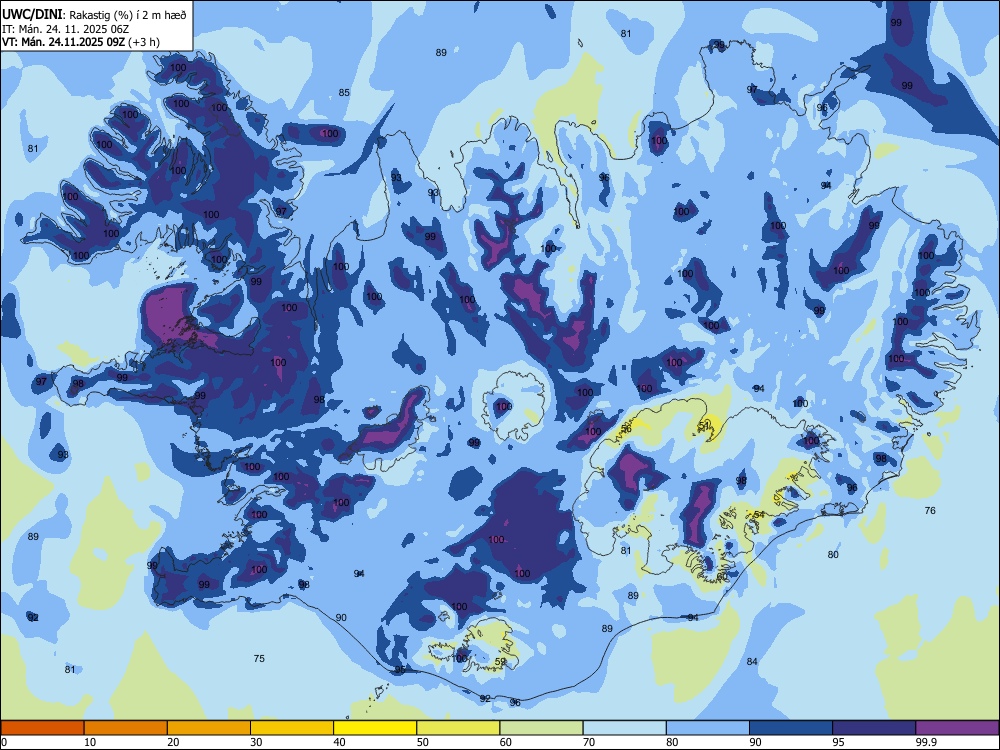Screen dimensions: 1000x750
Task: Choose the medium blue 90–95 legend band
Action: tap(791, 728)
